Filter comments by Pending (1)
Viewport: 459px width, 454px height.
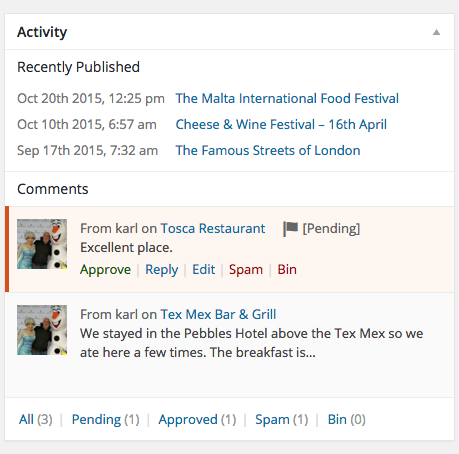[x=106, y=419]
